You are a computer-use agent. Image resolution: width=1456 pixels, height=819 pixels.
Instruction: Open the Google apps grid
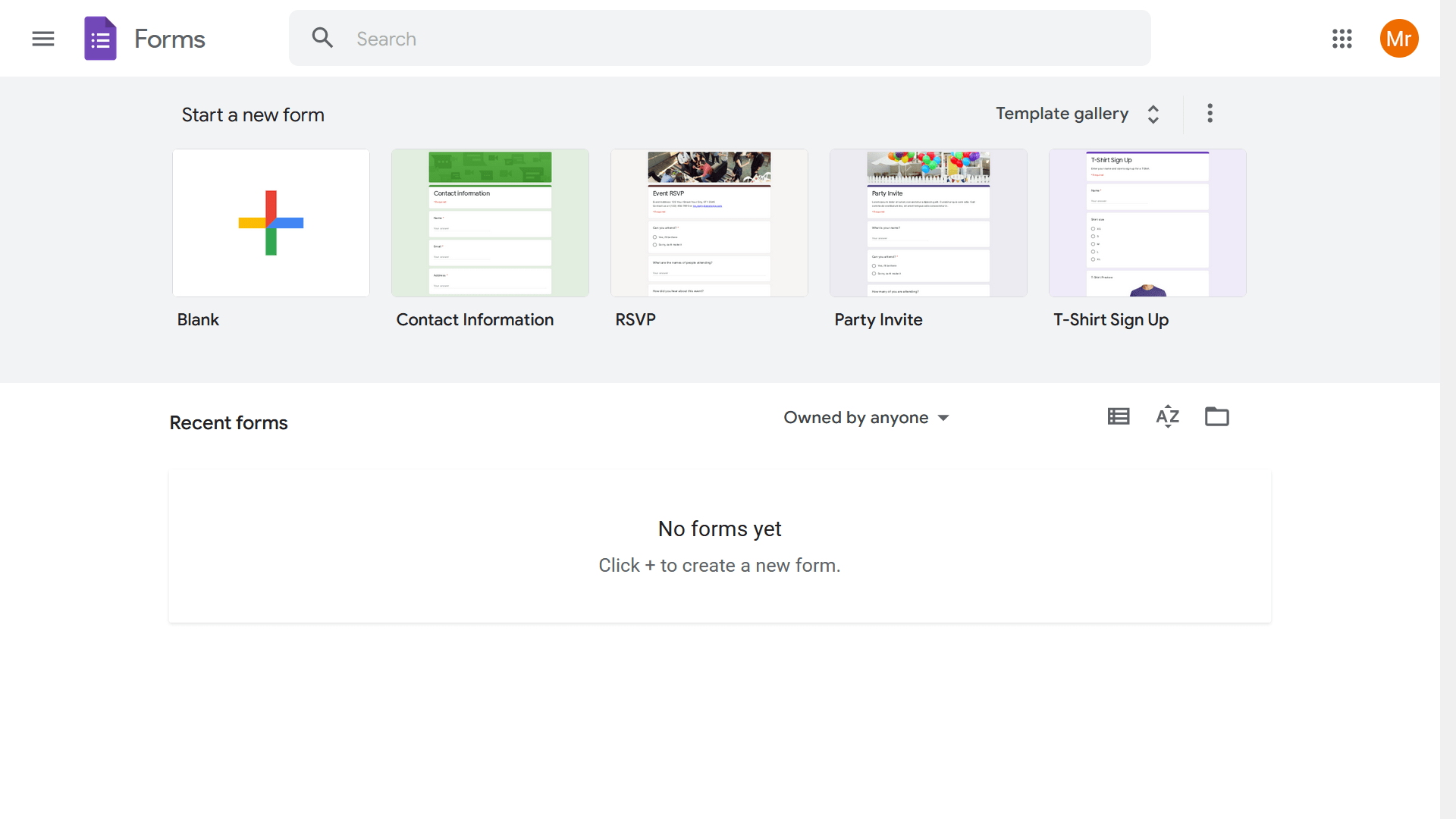[1341, 39]
